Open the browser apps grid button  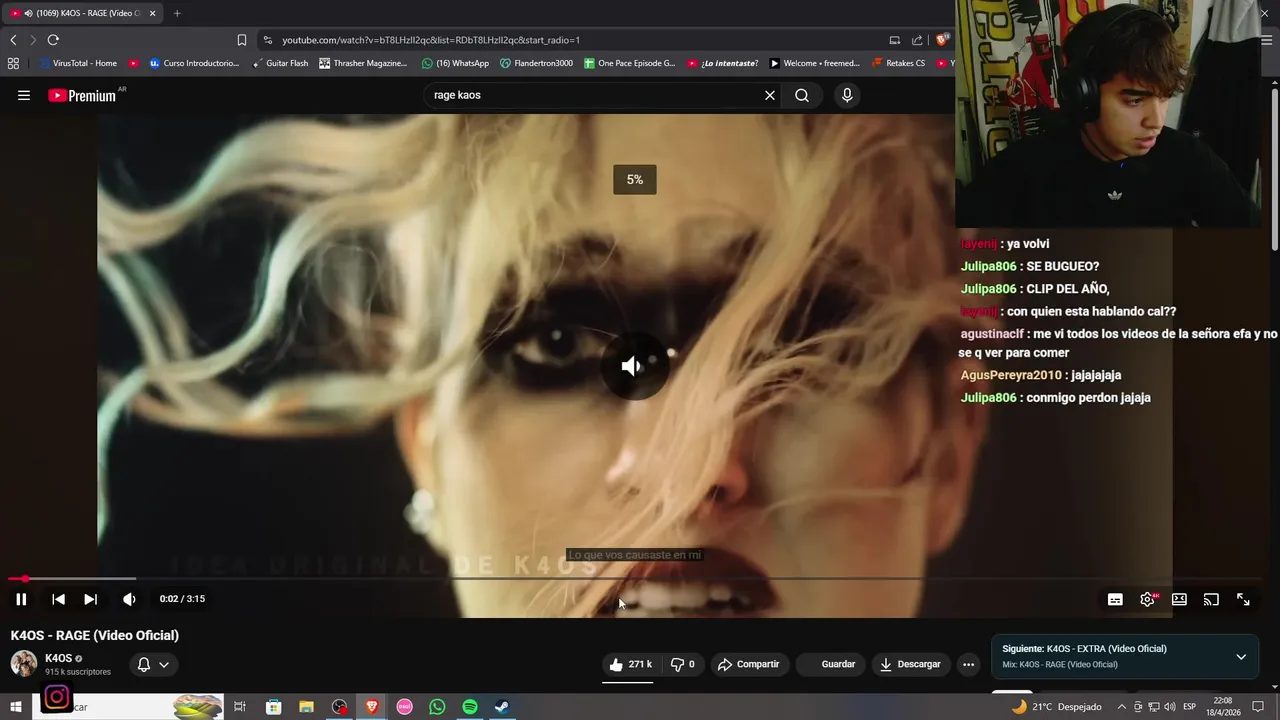[13, 63]
